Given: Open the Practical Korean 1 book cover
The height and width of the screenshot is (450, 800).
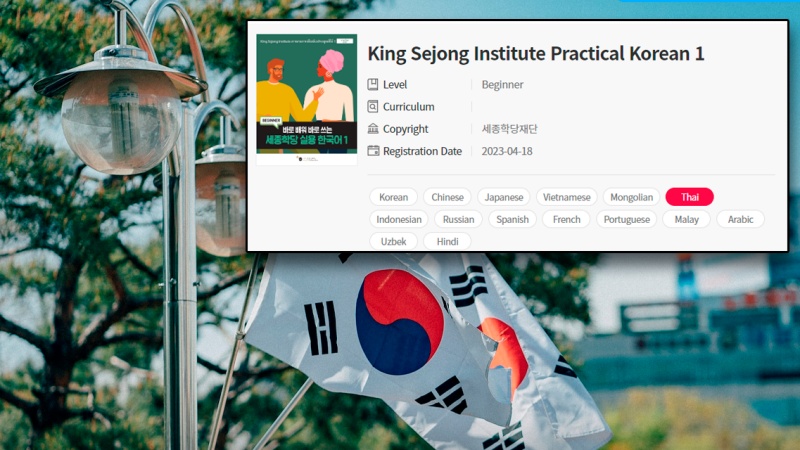Looking at the screenshot, I should 306,99.
